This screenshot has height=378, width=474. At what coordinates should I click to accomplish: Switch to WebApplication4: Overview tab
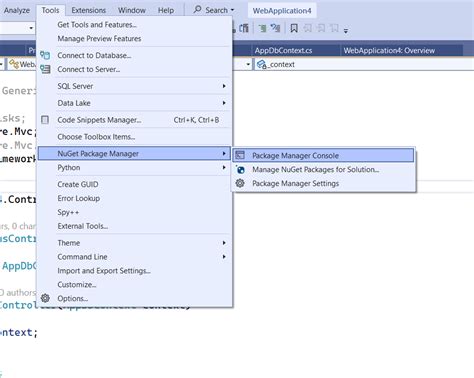(389, 51)
